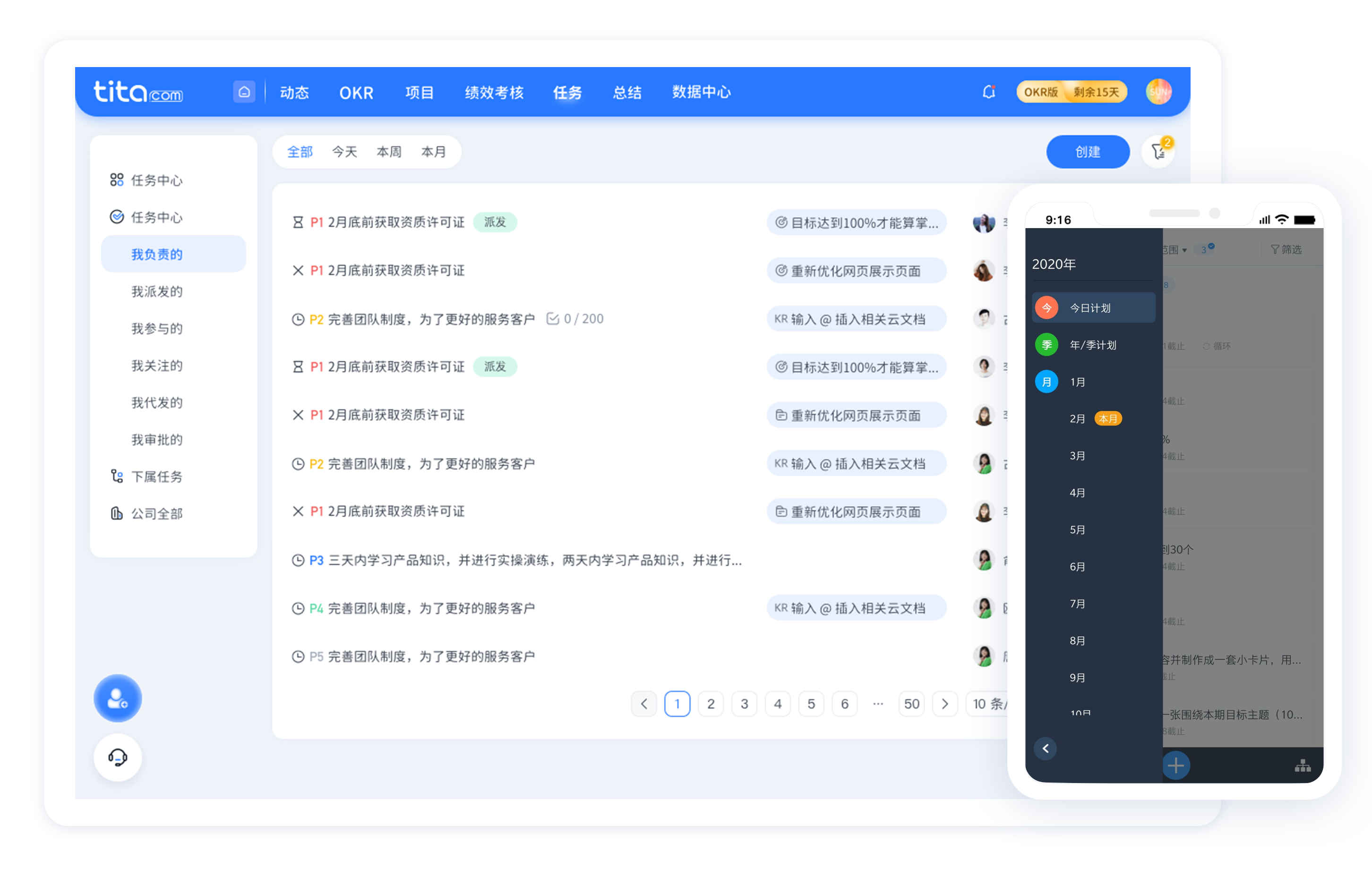Open the filter icon with badge 2

tap(1158, 152)
